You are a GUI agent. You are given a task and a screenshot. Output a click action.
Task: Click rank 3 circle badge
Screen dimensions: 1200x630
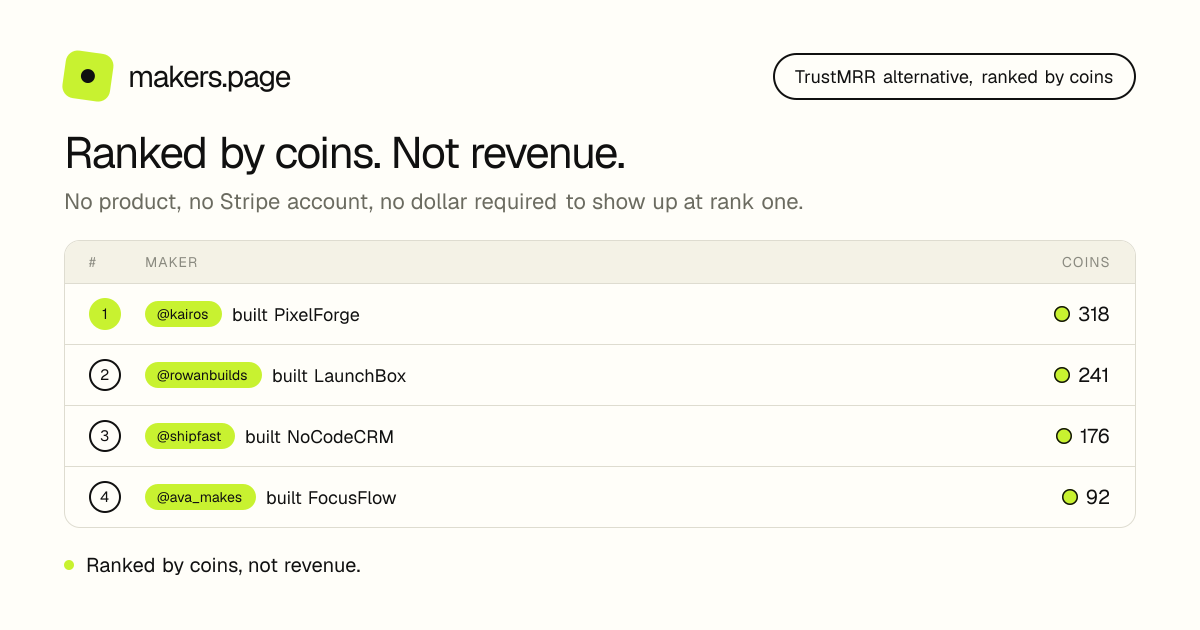click(105, 436)
